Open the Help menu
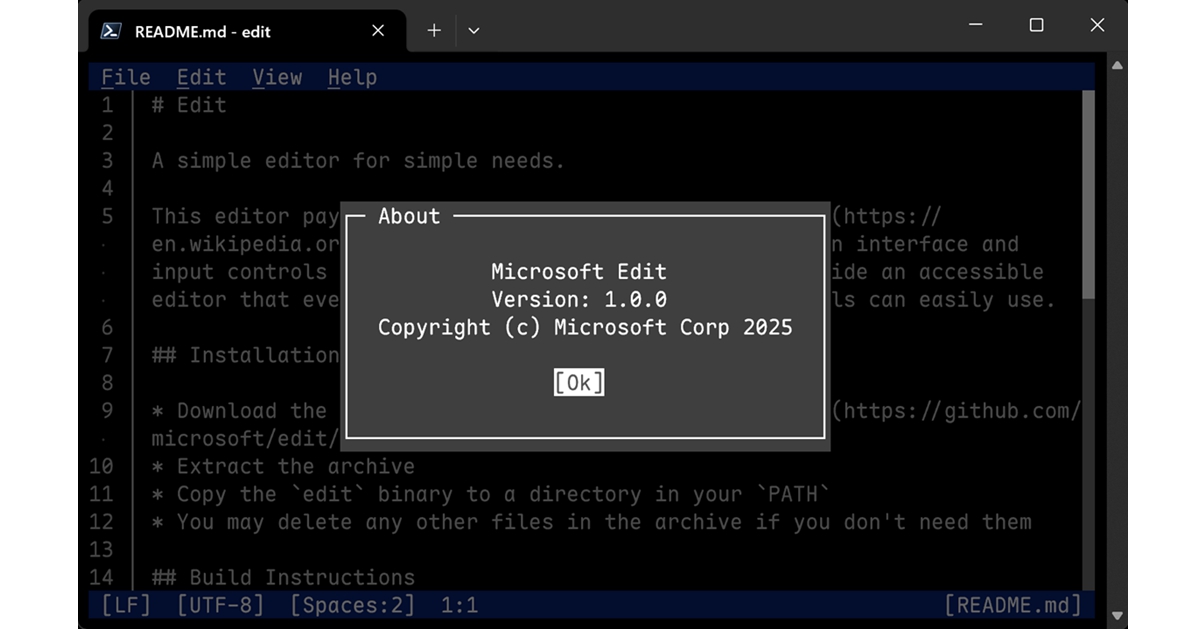 point(353,77)
